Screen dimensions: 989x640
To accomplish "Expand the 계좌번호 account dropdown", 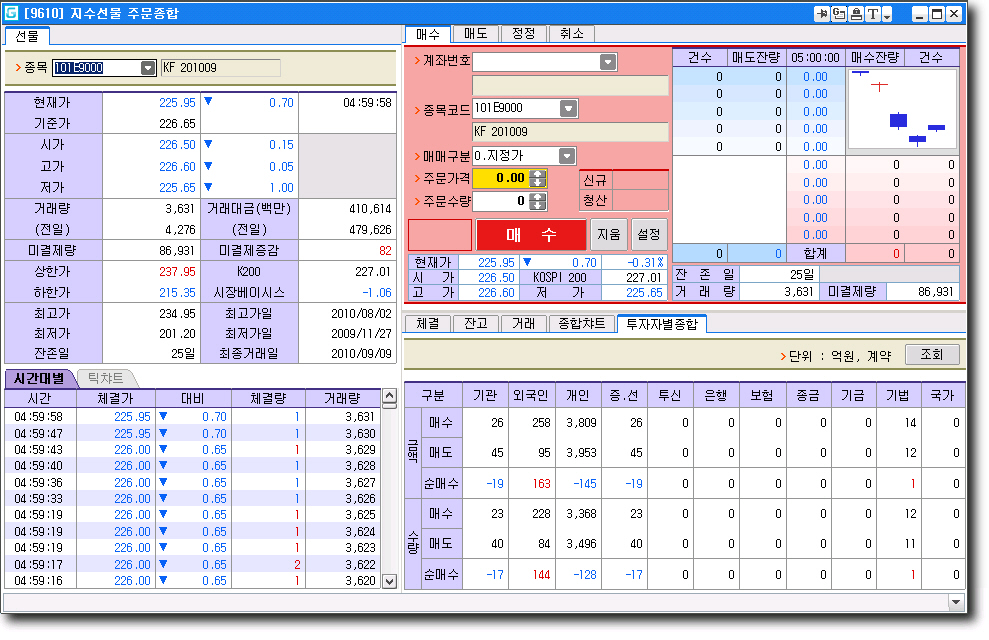I will [608, 62].
